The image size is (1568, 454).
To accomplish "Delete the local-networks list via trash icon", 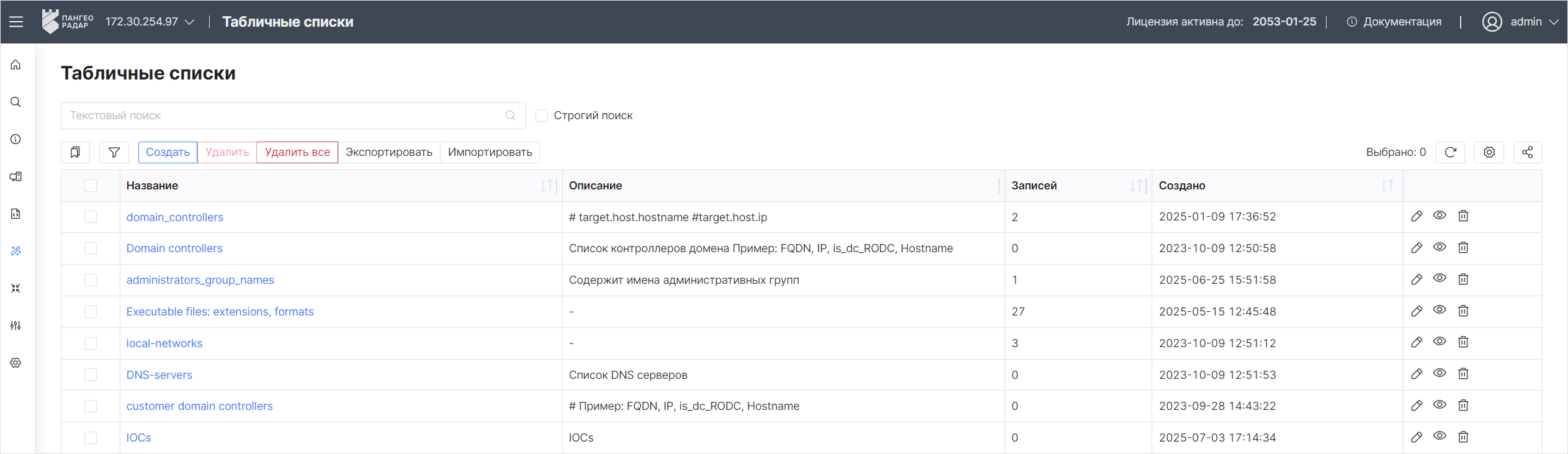I will (1463, 342).
